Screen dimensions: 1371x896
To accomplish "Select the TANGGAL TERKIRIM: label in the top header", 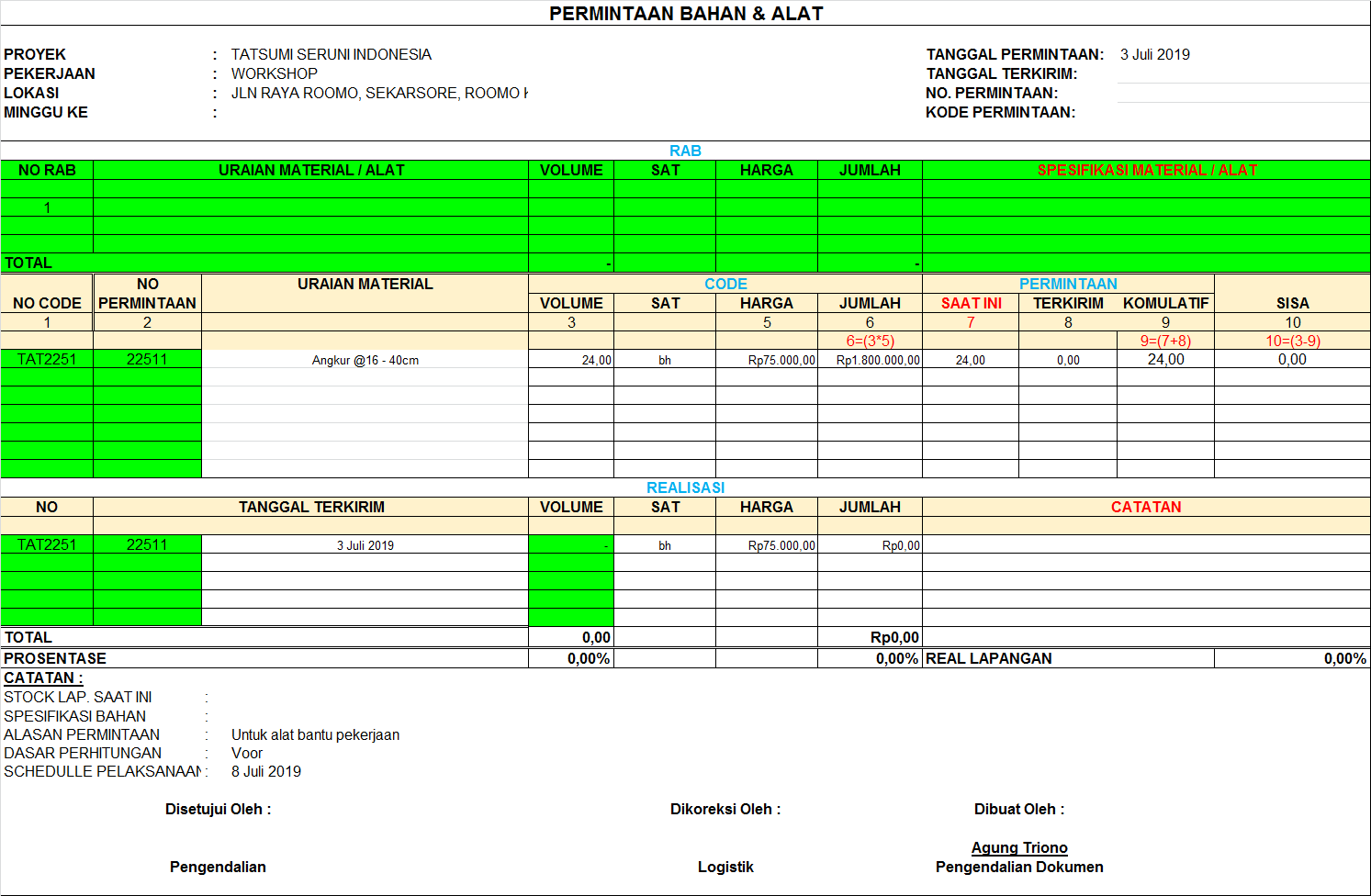I will click(1002, 73).
